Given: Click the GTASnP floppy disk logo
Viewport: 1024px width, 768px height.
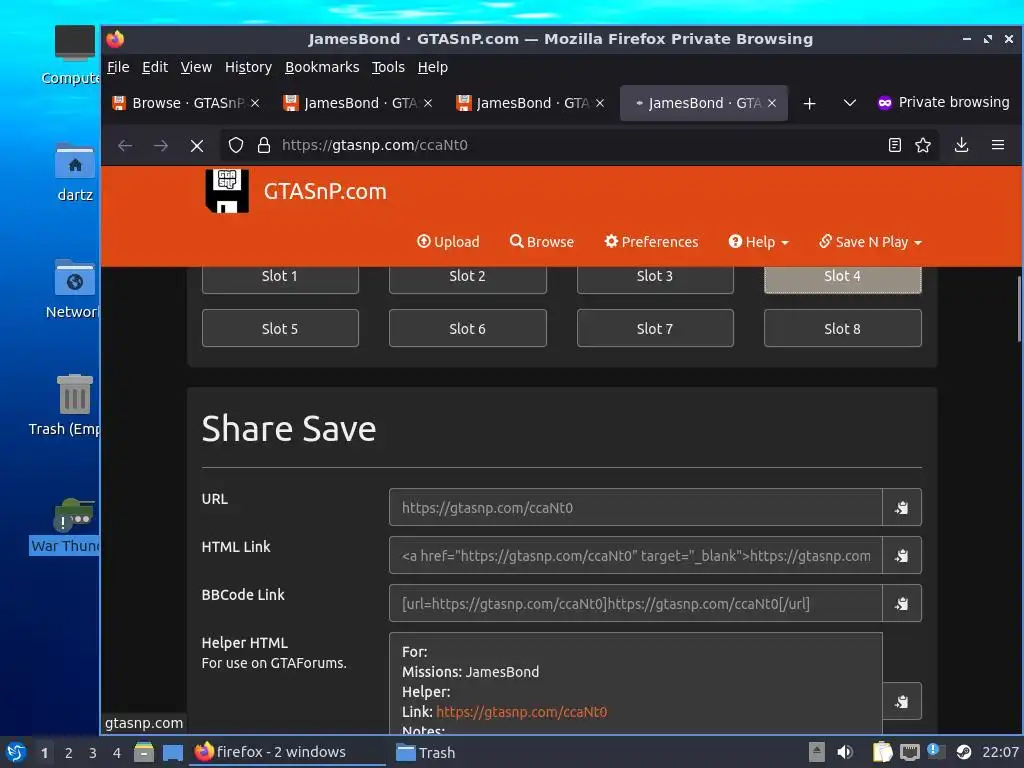Looking at the screenshot, I should point(227,191).
